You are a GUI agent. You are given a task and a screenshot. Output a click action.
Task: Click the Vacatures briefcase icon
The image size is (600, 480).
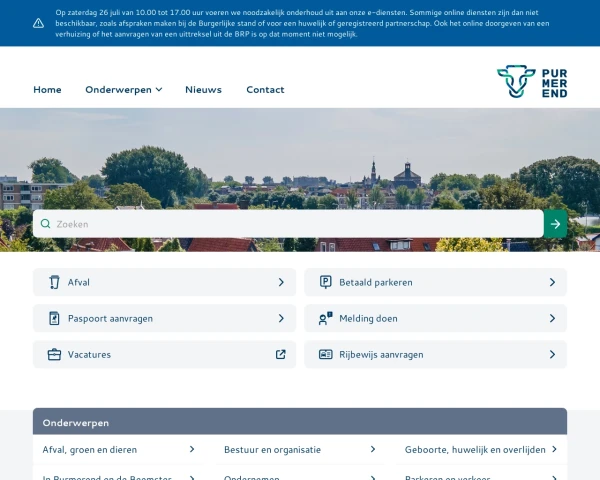point(54,354)
